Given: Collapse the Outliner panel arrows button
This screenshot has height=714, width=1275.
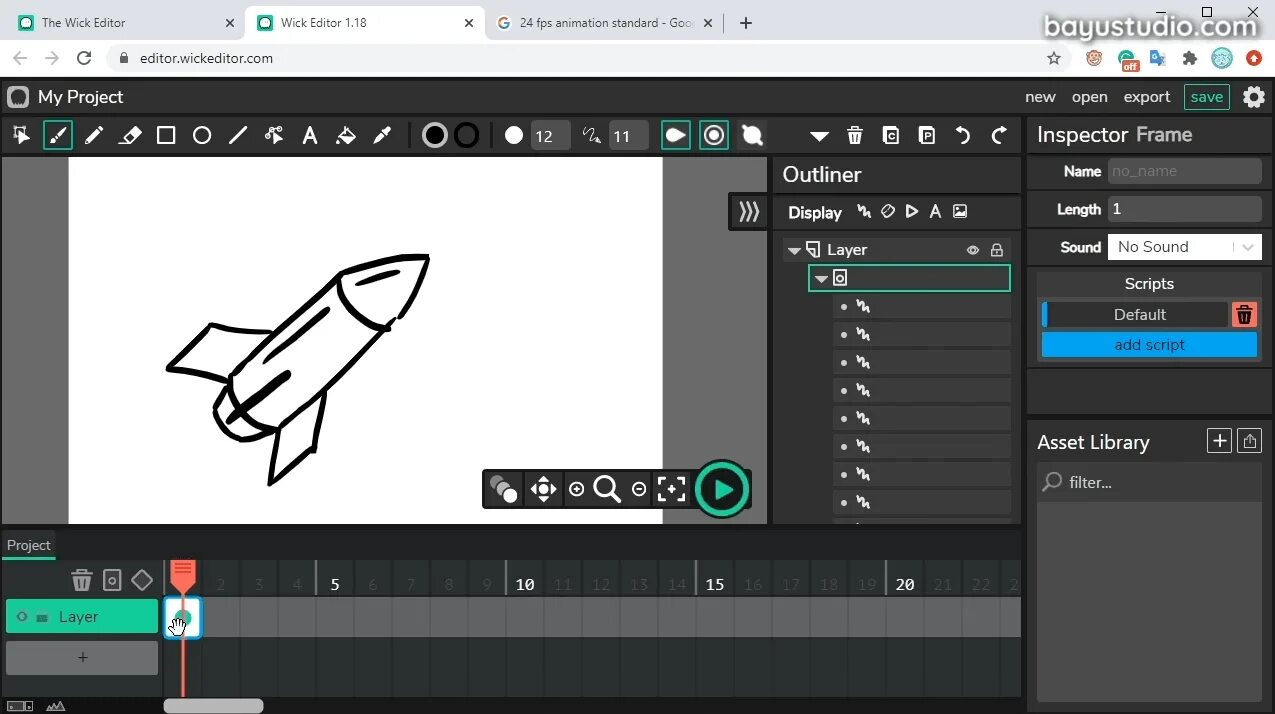Looking at the screenshot, I should pyautogui.click(x=749, y=212).
